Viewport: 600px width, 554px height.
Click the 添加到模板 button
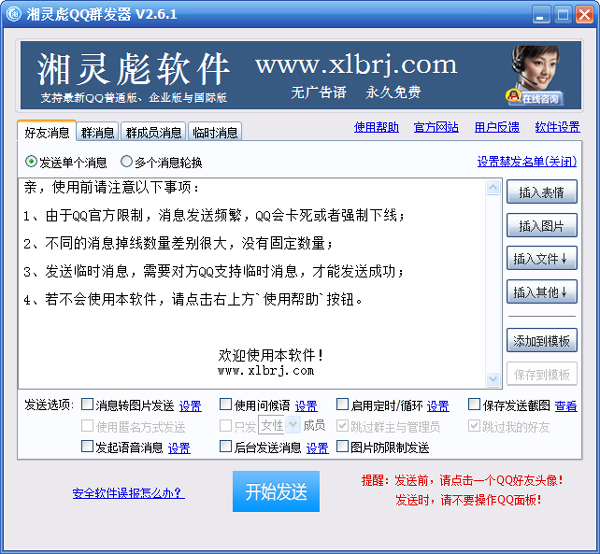[541, 341]
